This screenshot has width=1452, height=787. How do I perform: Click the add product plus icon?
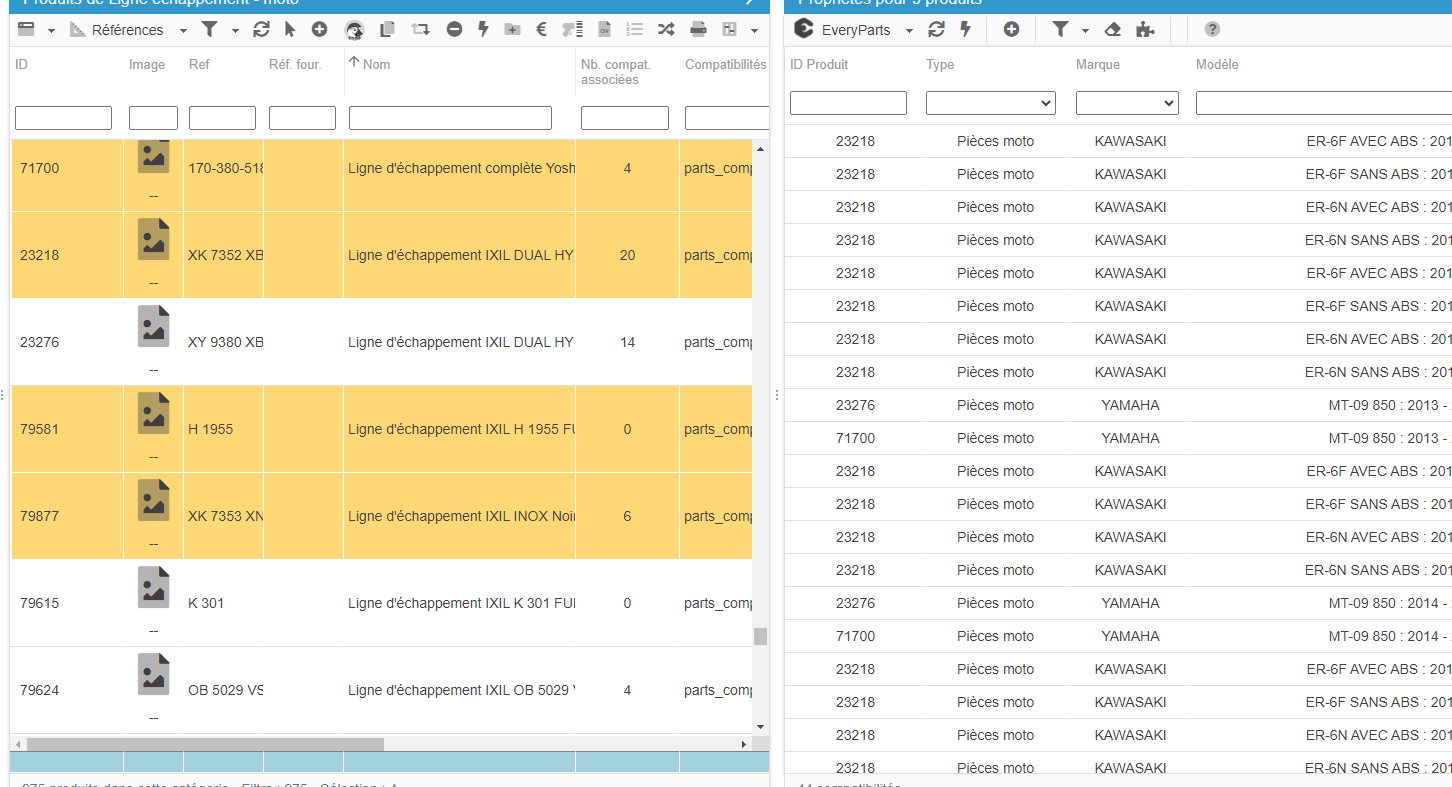[319, 30]
